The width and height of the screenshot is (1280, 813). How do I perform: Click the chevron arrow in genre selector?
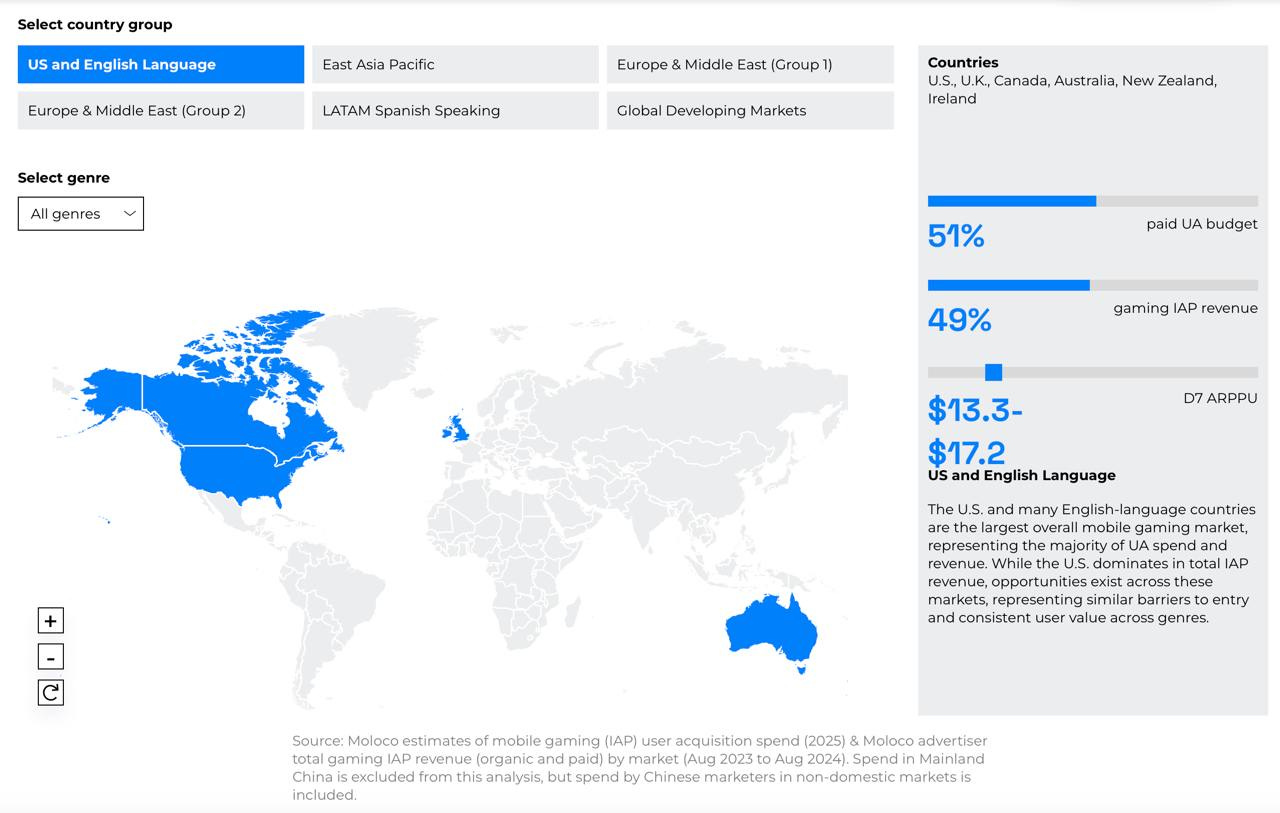point(129,214)
